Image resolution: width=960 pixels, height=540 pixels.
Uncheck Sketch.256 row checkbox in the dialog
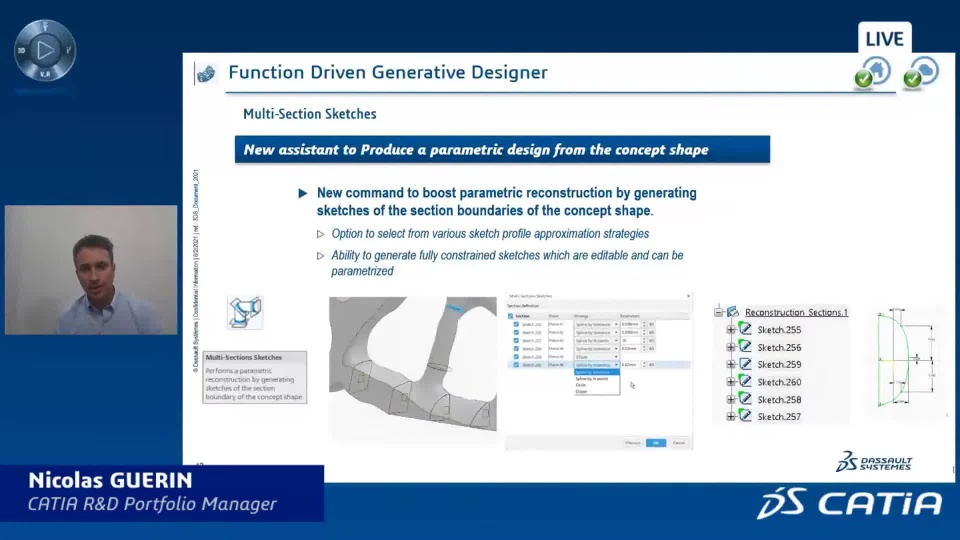pyautogui.click(x=516, y=332)
